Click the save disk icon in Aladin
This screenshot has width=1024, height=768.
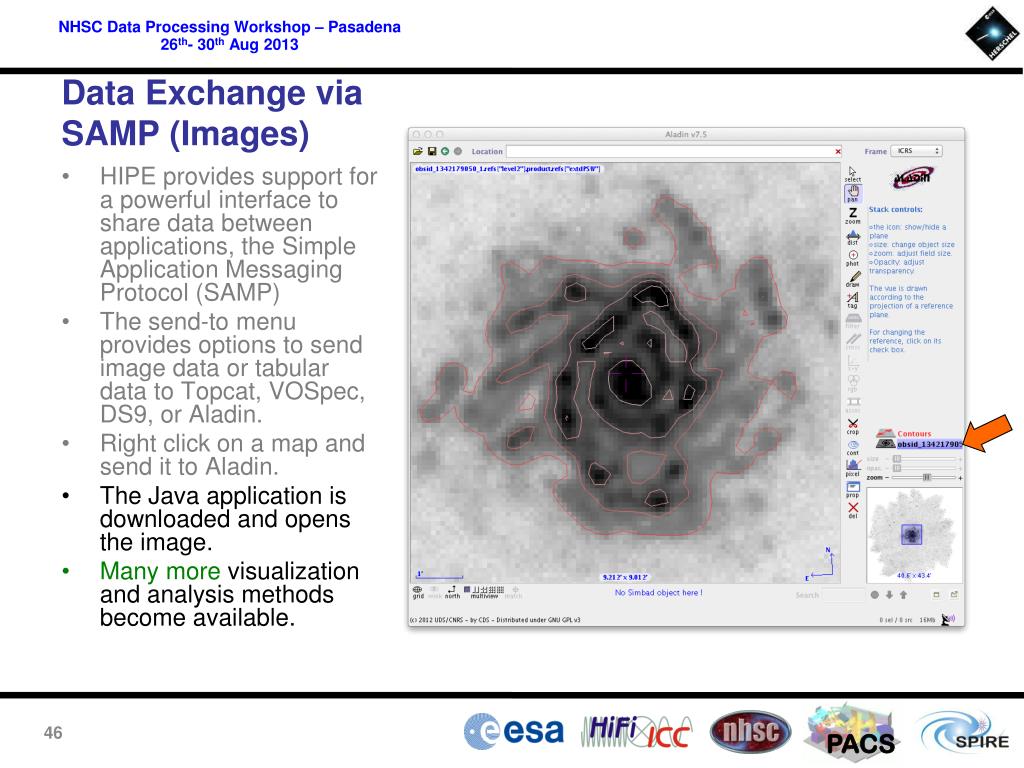click(432, 152)
